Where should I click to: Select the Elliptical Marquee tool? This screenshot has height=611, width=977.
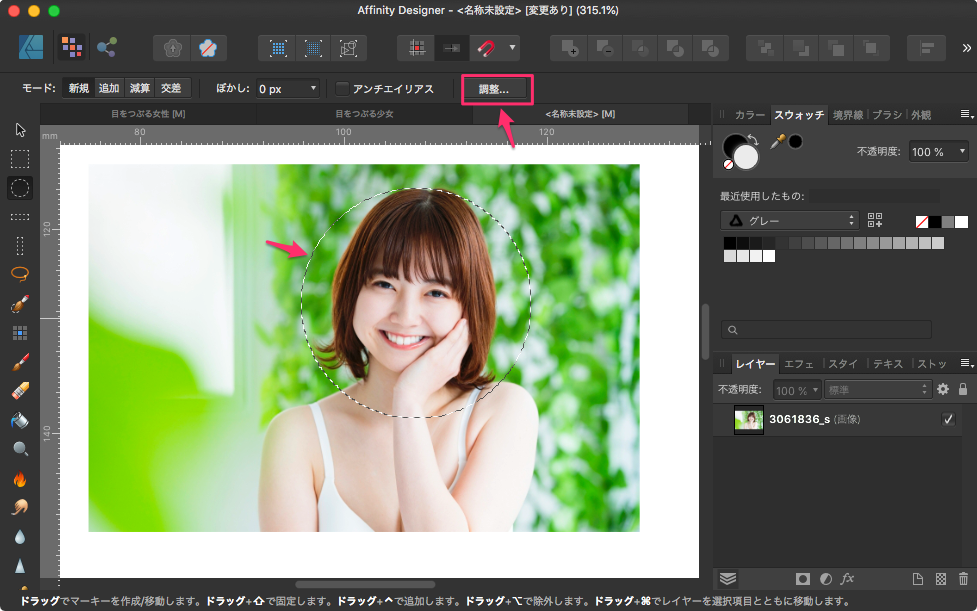pos(19,187)
